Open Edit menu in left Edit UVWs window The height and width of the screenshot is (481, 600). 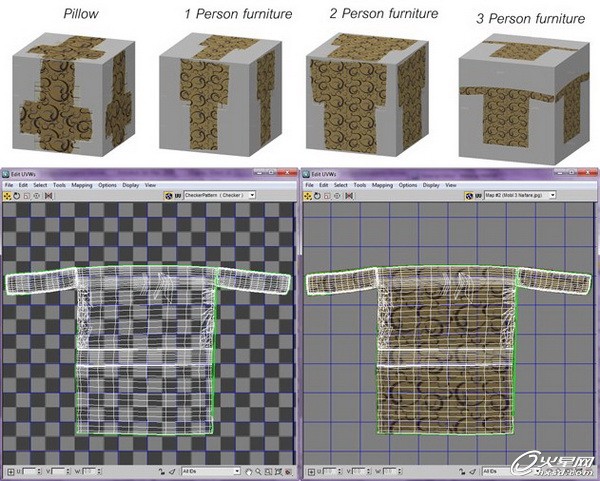[23, 185]
